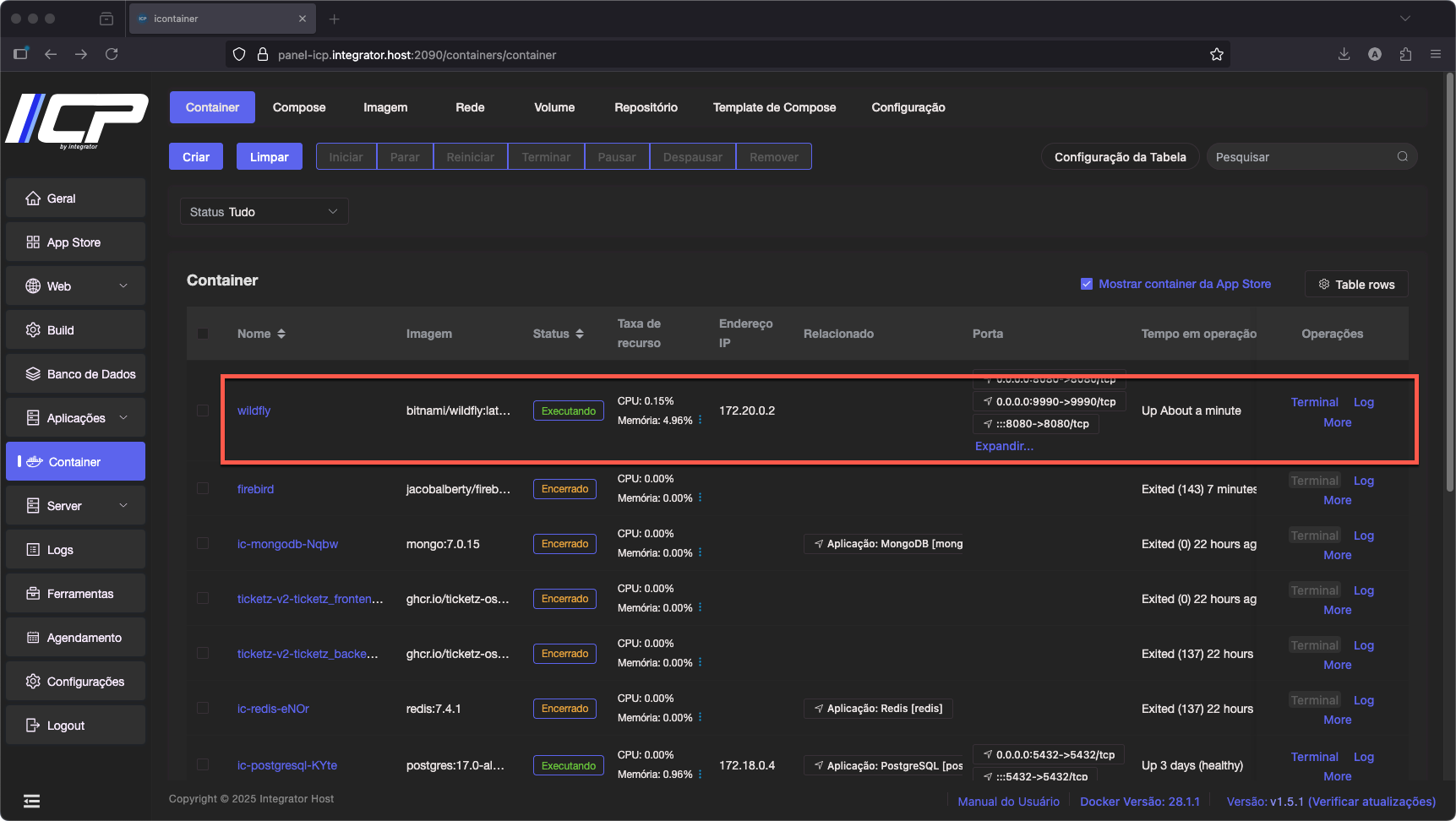
Task: Click the Criar button
Action: click(x=196, y=157)
